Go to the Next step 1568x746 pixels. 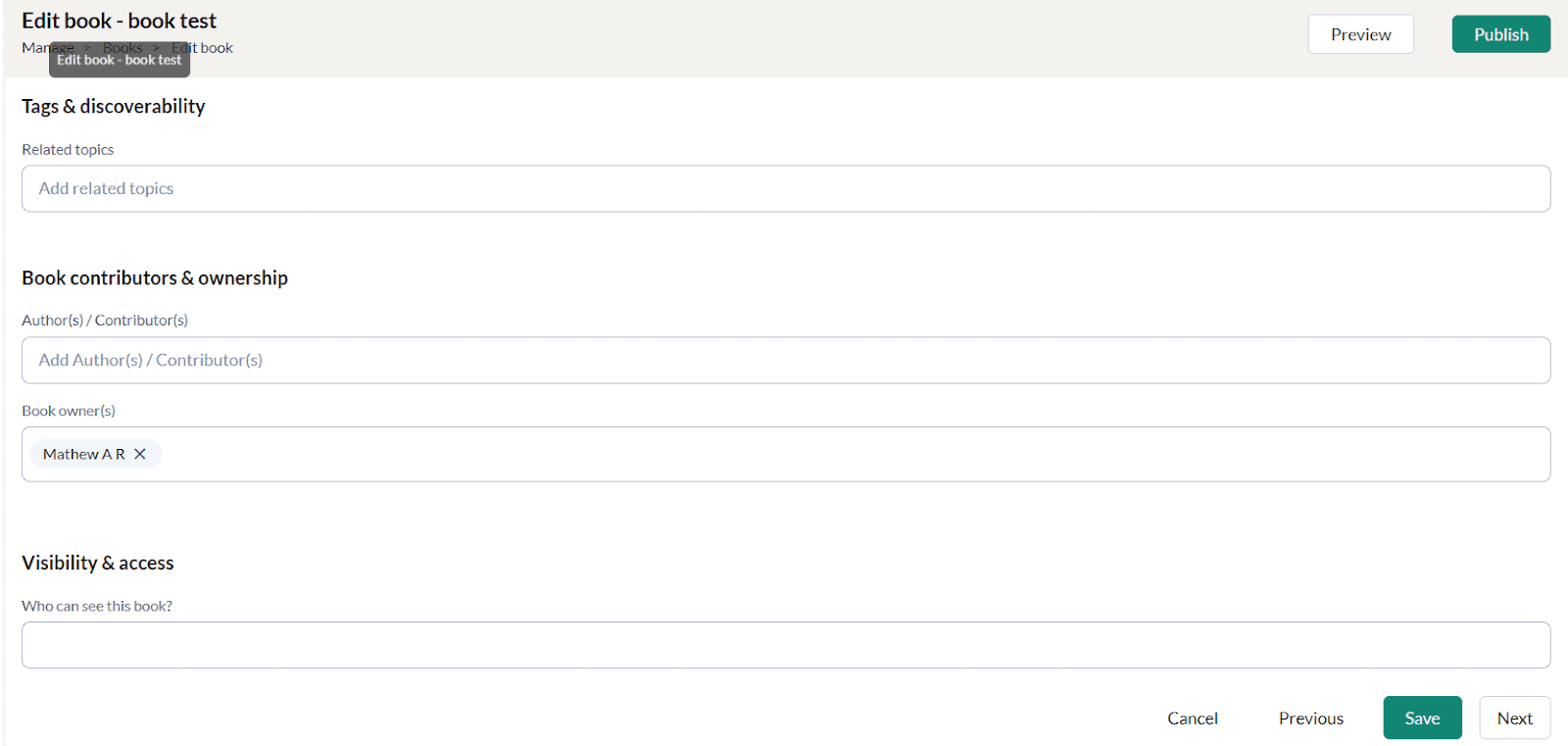pyautogui.click(x=1514, y=718)
